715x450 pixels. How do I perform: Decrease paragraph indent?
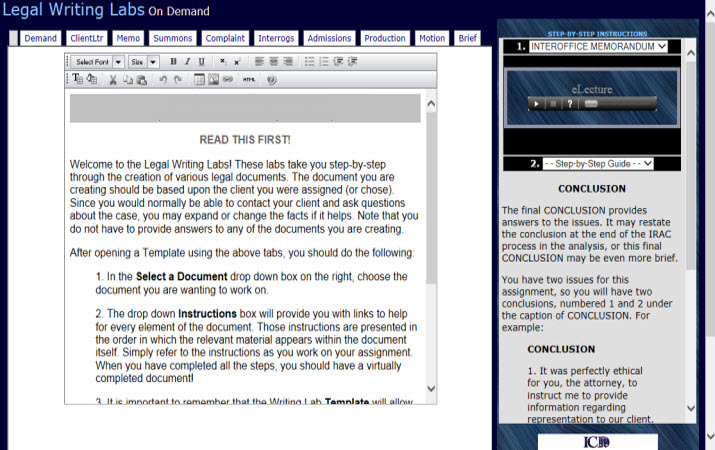[x=338, y=62]
